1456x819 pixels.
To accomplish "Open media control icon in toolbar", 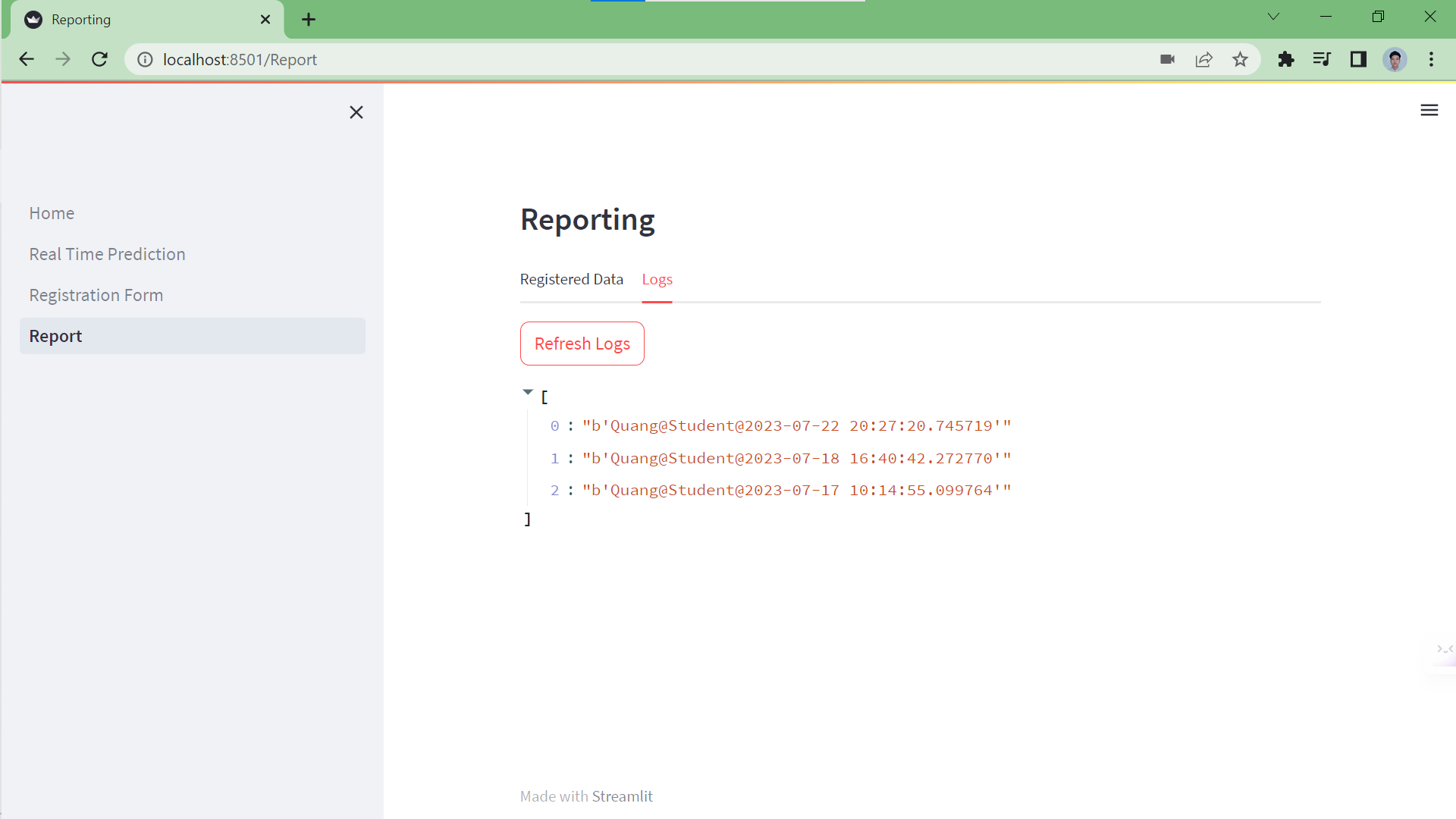I will click(1322, 59).
